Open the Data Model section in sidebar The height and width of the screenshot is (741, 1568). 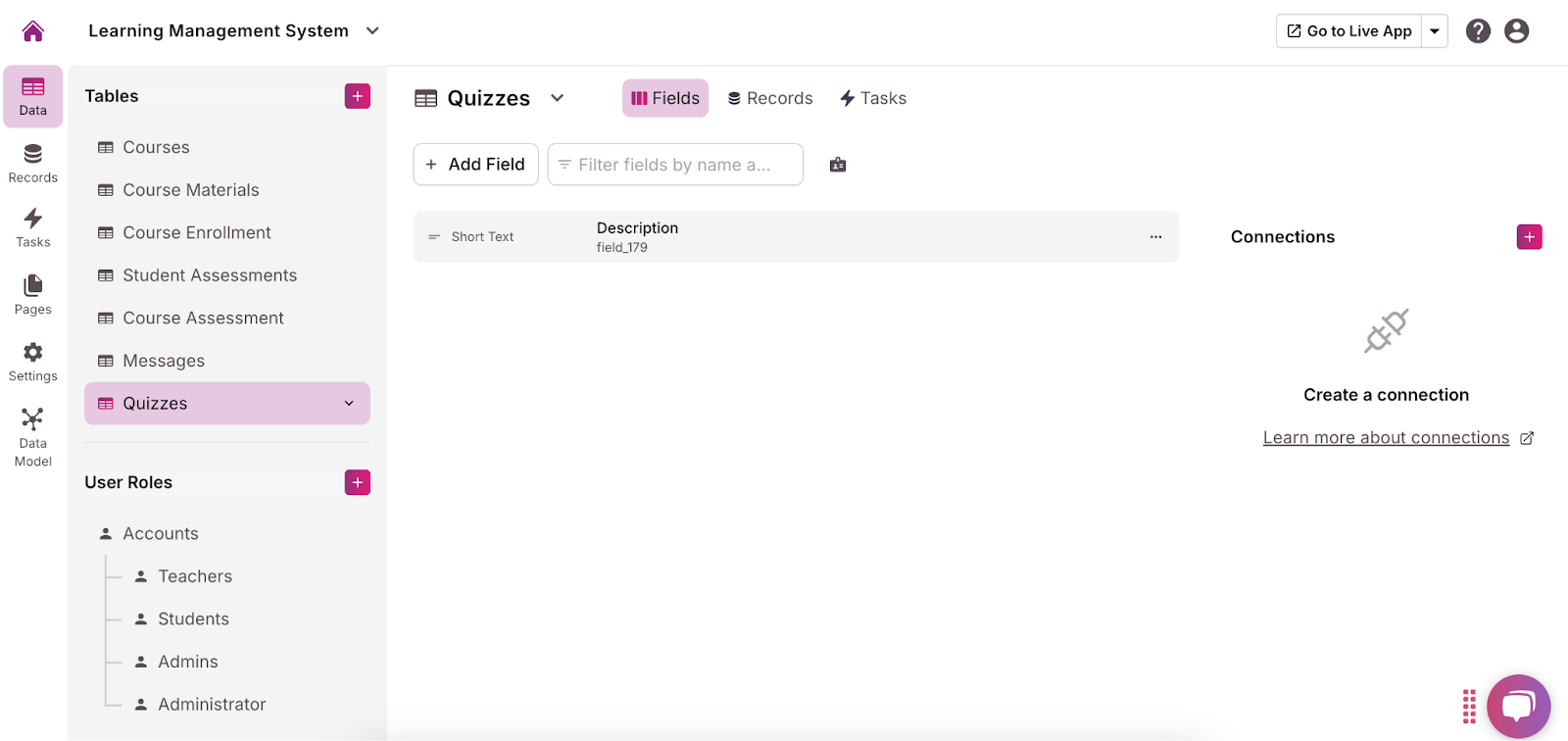point(33,437)
